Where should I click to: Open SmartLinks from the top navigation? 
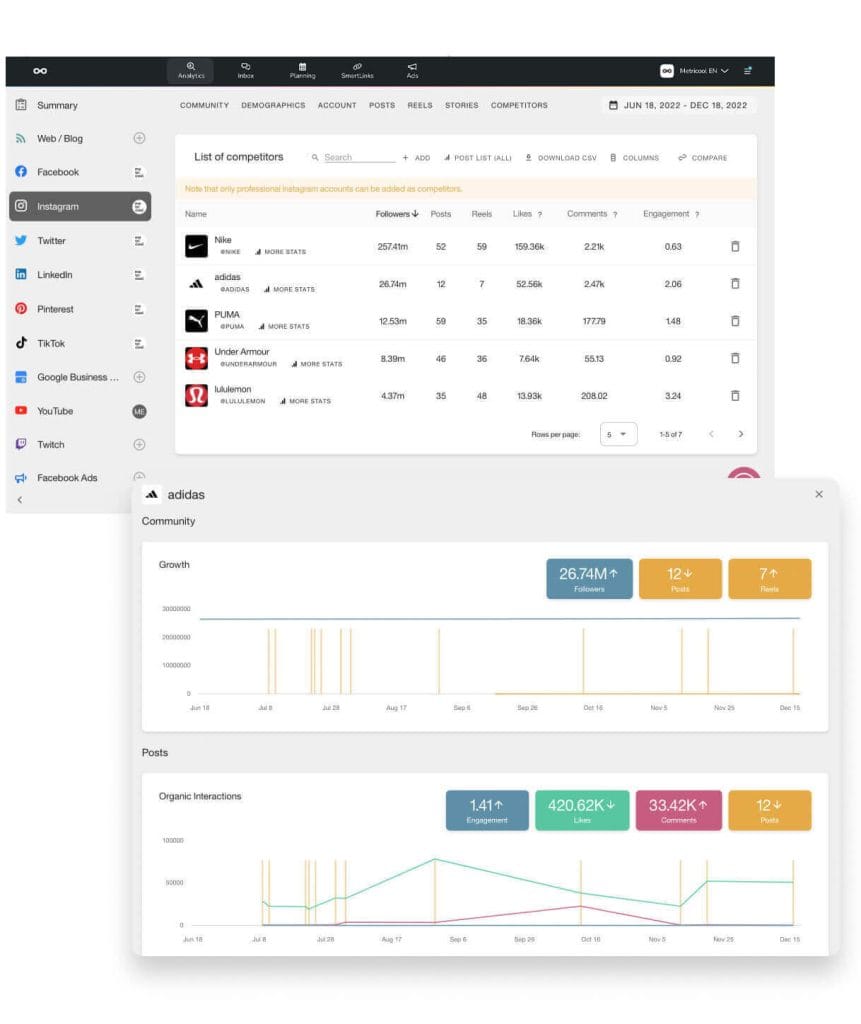pos(357,70)
